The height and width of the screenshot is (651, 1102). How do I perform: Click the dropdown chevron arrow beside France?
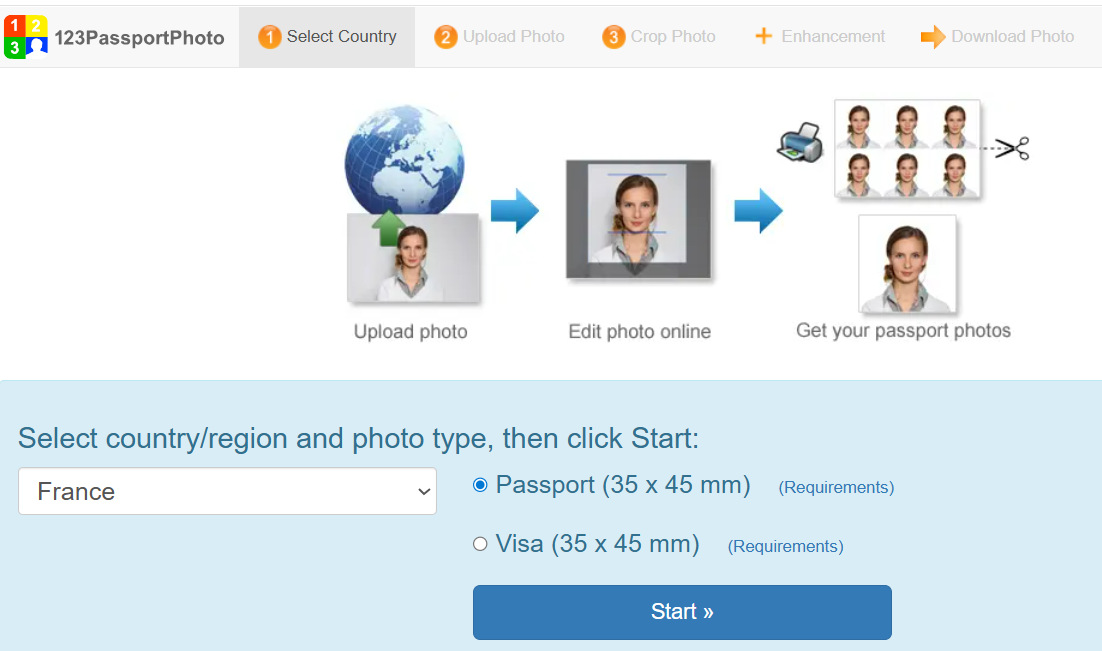tap(424, 491)
